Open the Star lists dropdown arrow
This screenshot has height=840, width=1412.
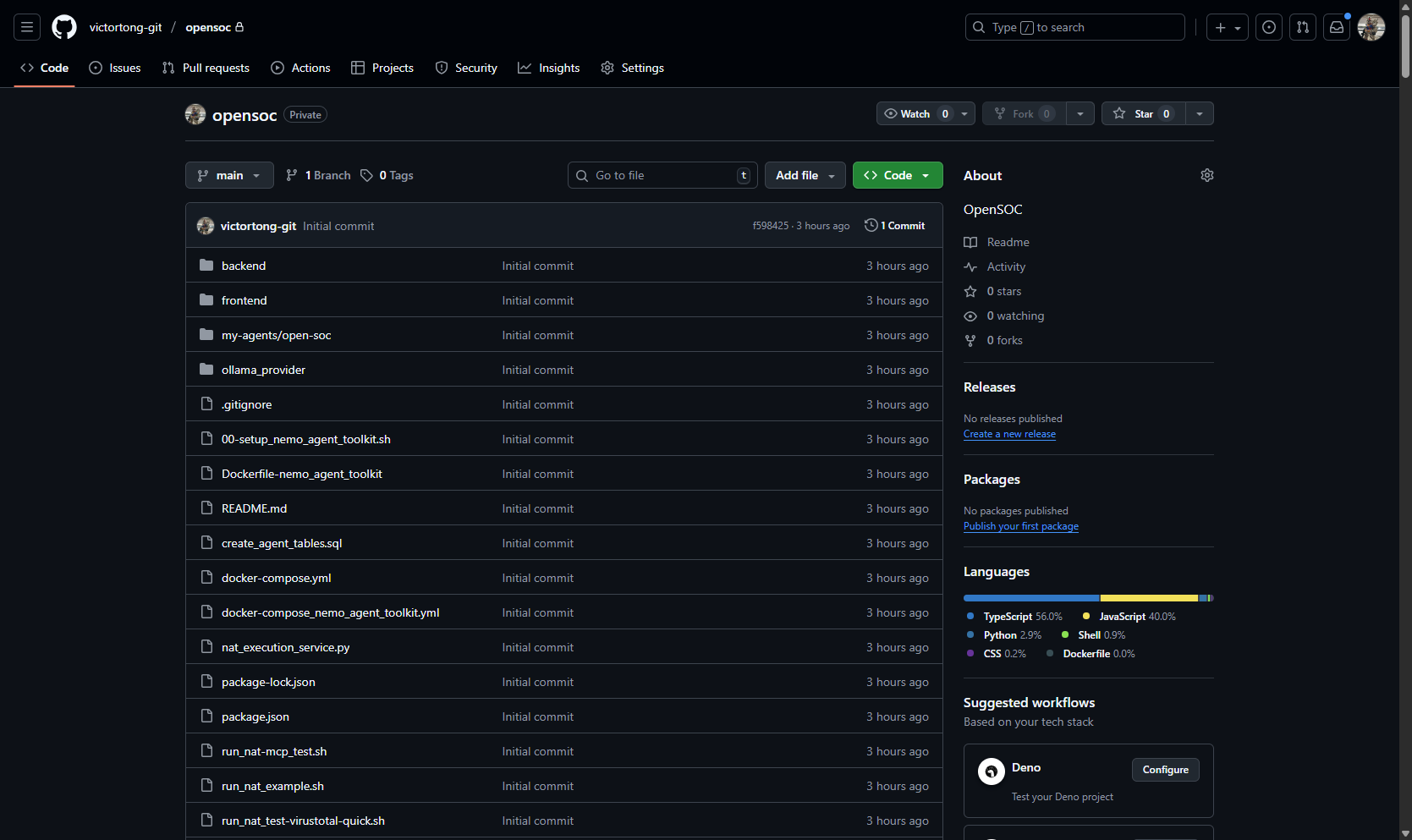tap(1200, 113)
